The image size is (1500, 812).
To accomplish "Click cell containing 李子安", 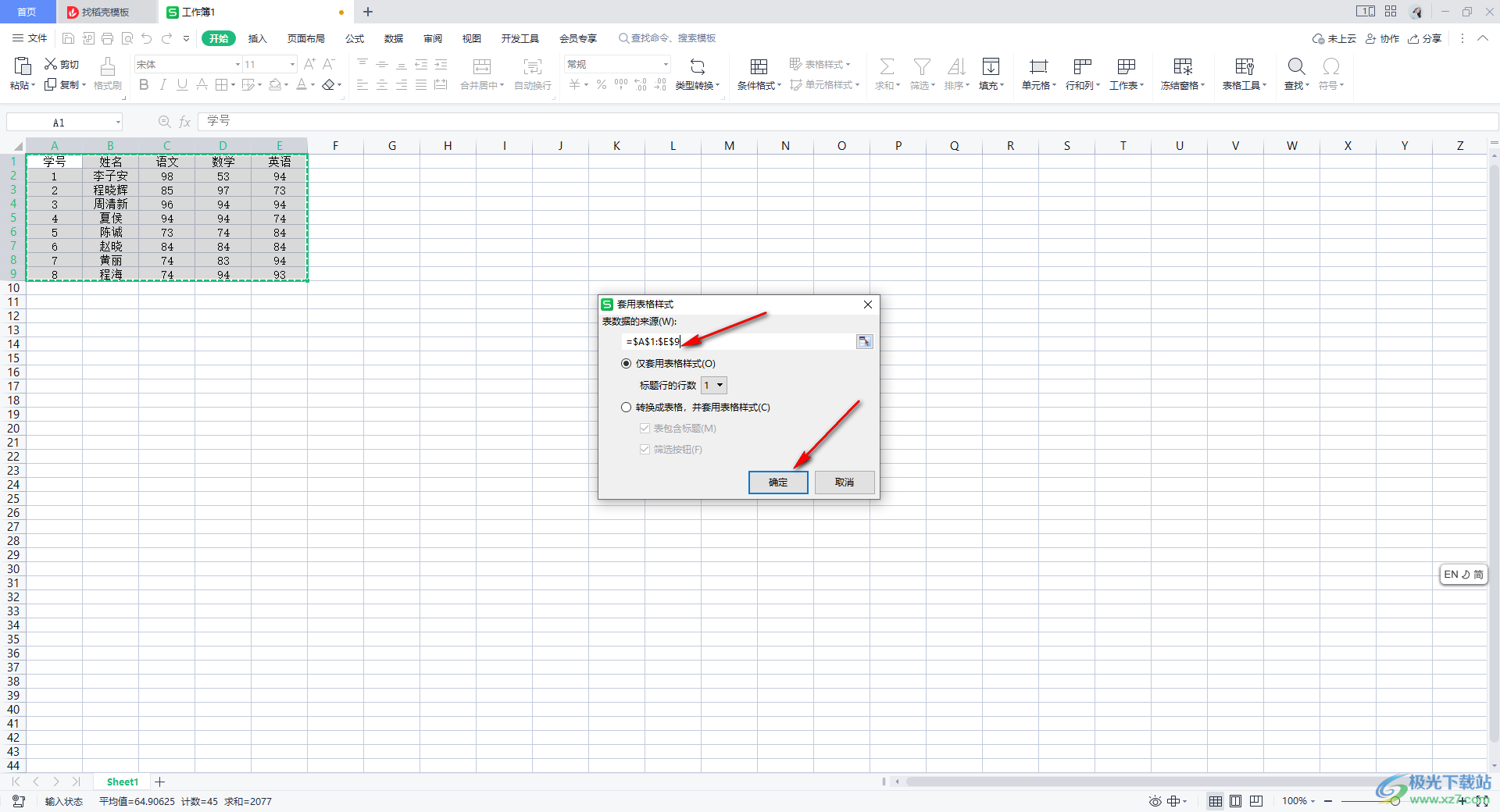I will (110, 176).
